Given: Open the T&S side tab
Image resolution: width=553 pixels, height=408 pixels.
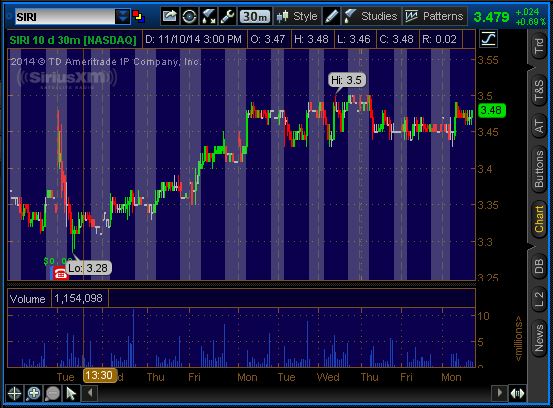Looking at the screenshot, I should coord(539,90).
